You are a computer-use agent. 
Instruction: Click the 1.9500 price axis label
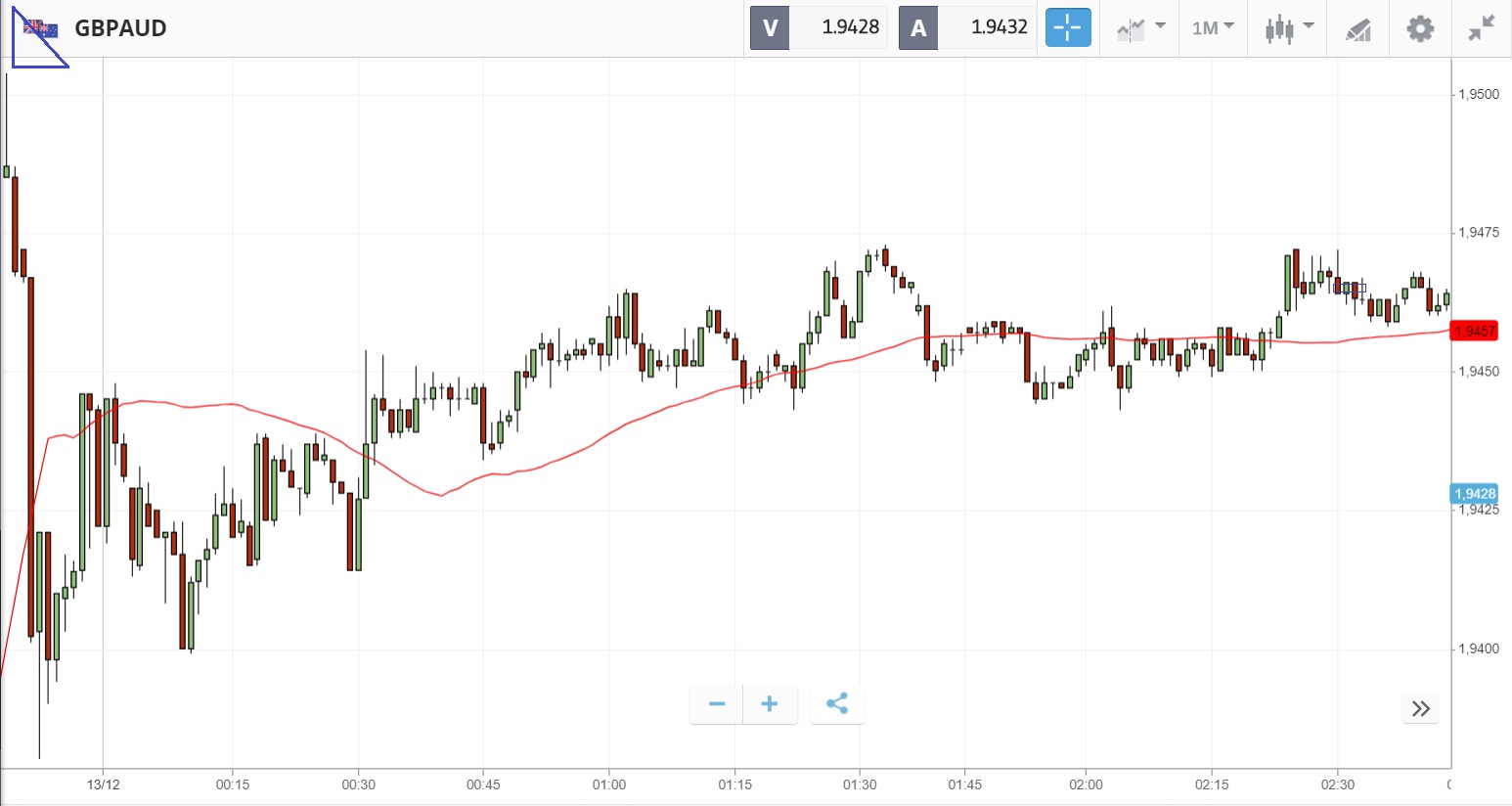[x=1478, y=94]
